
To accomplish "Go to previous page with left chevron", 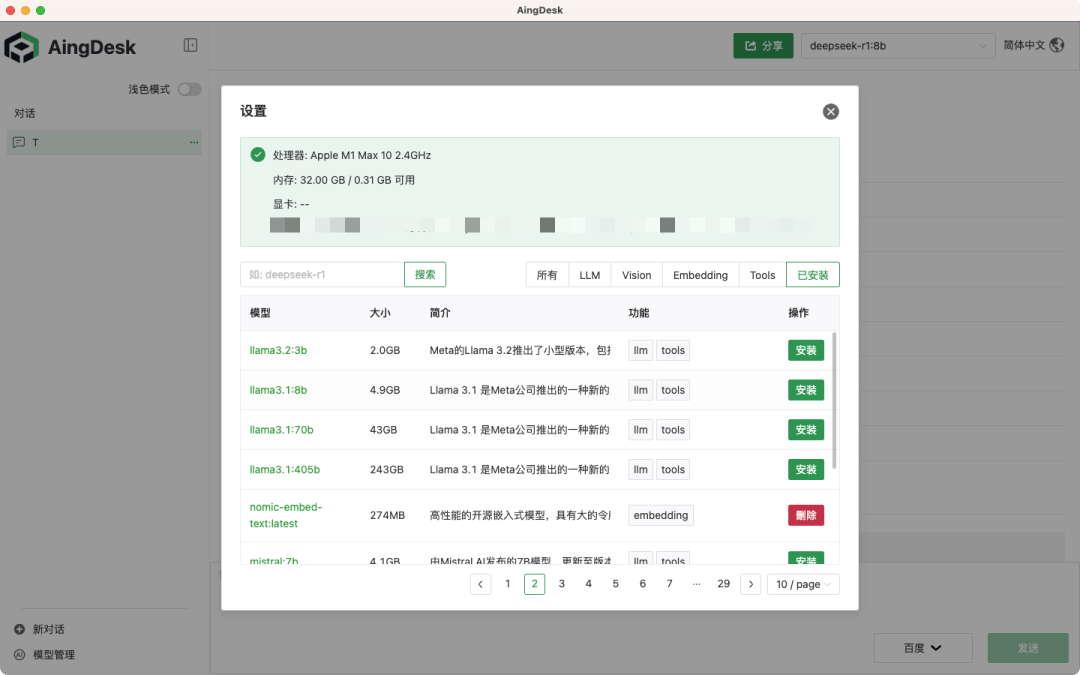I will [480, 584].
